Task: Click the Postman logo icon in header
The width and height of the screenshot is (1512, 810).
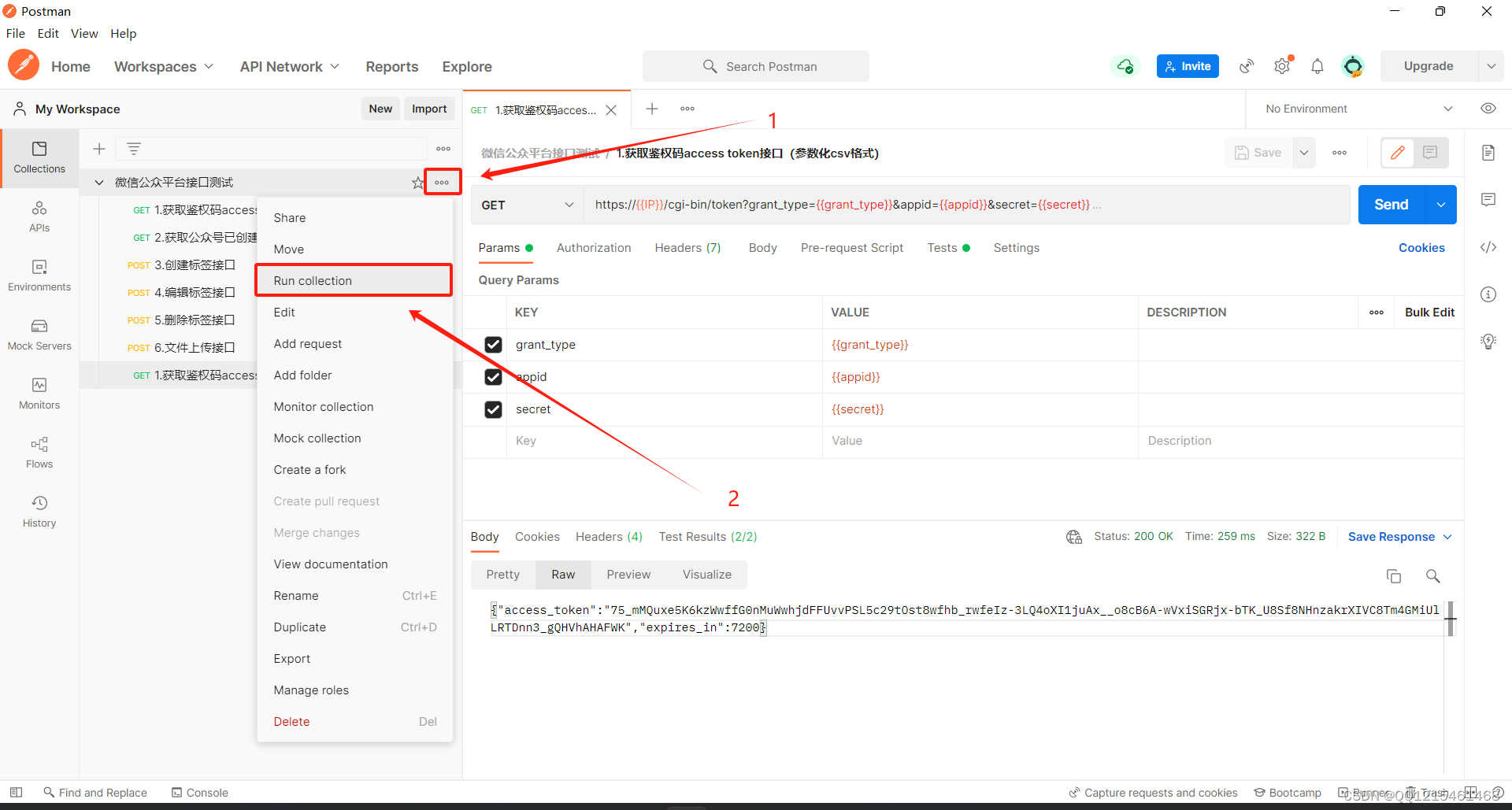Action: pyautogui.click(x=24, y=65)
